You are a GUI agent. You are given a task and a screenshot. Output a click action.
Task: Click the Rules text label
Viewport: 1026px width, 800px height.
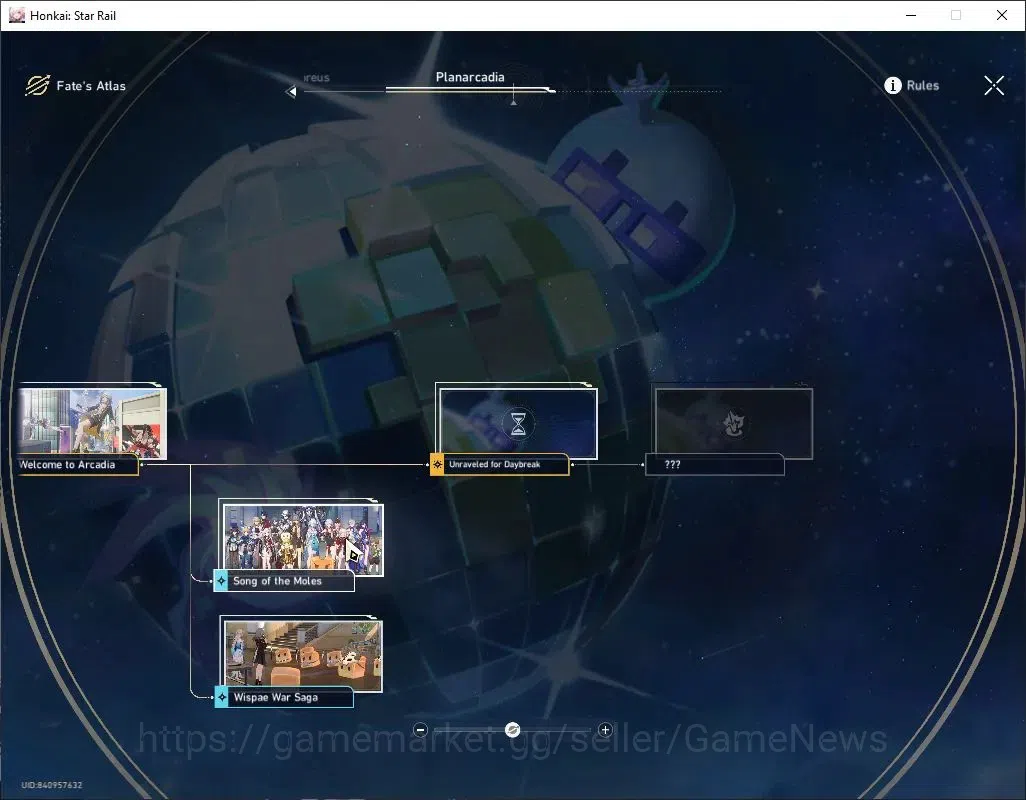tap(923, 86)
